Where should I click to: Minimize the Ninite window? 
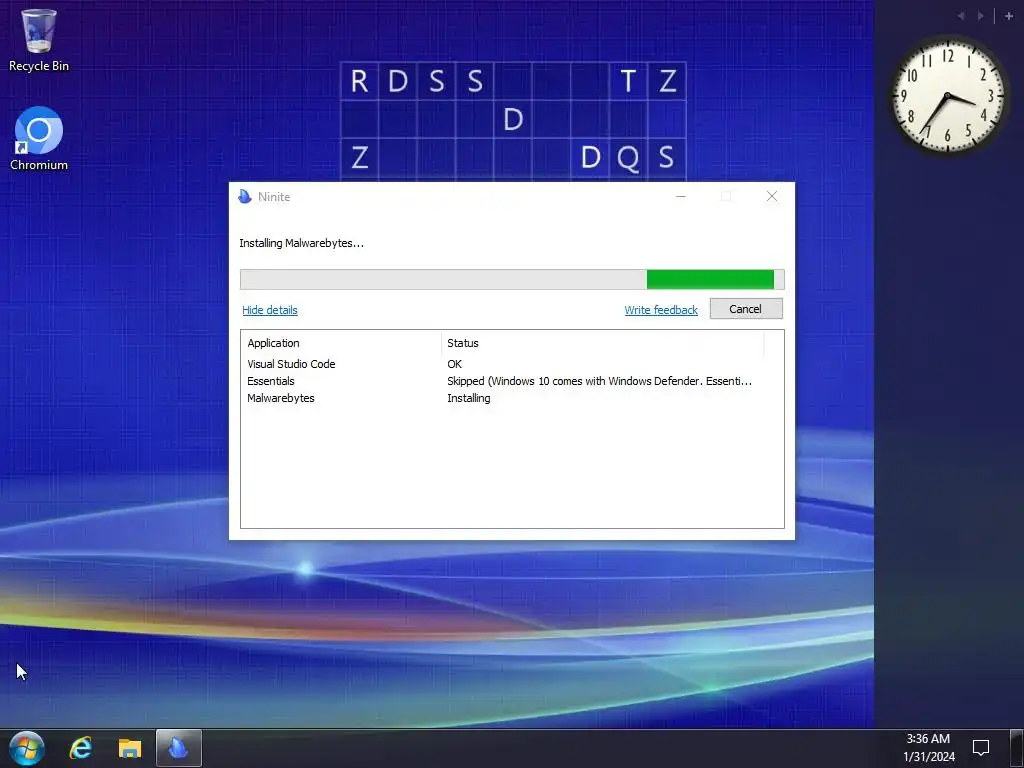(x=680, y=196)
